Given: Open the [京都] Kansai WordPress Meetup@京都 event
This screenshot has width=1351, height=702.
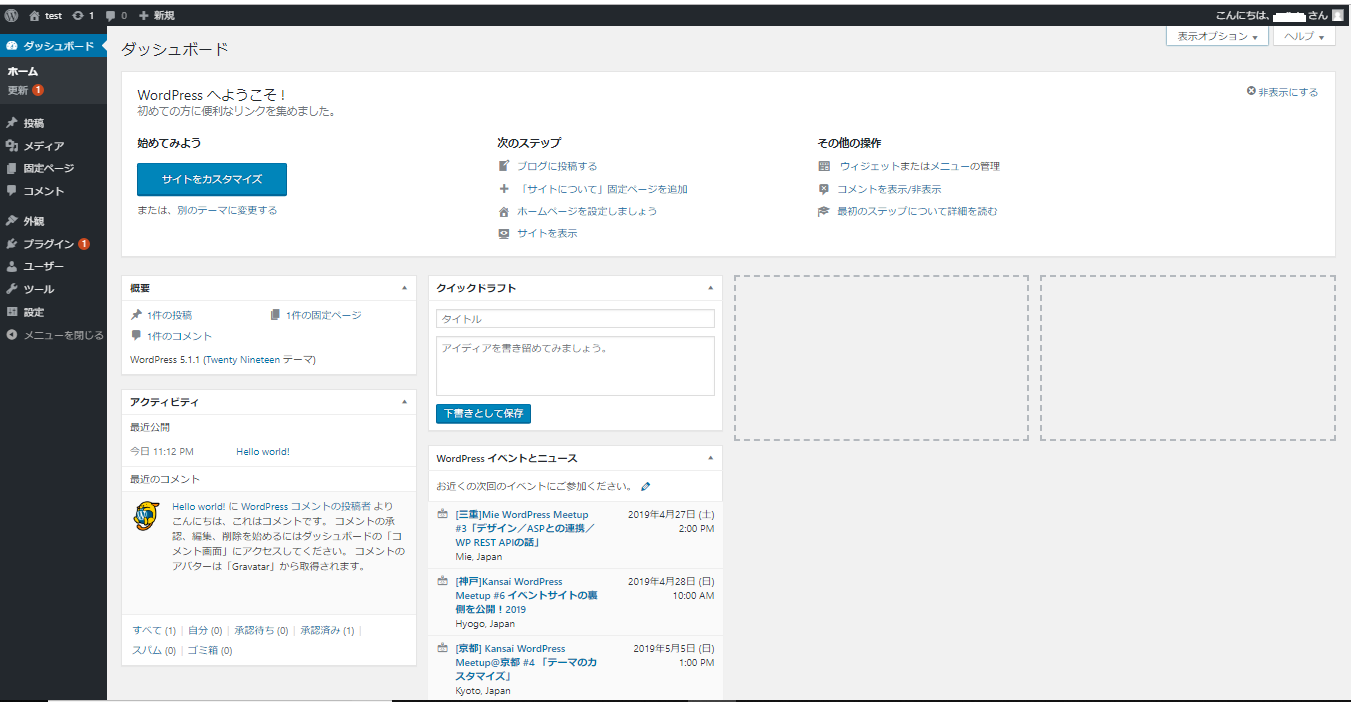Looking at the screenshot, I should point(526,662).
